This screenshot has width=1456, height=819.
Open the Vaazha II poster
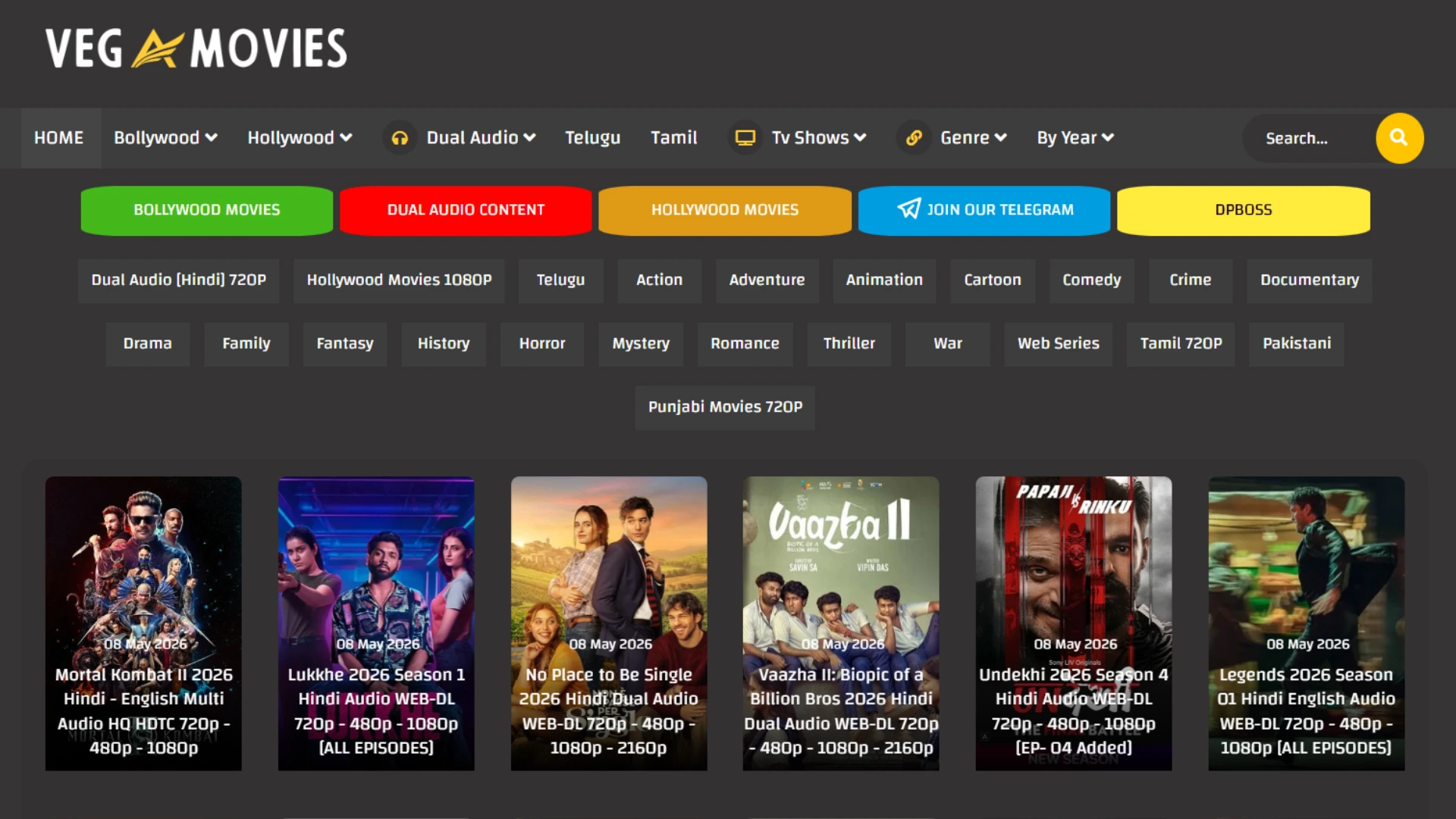click(x=841, y=623)
